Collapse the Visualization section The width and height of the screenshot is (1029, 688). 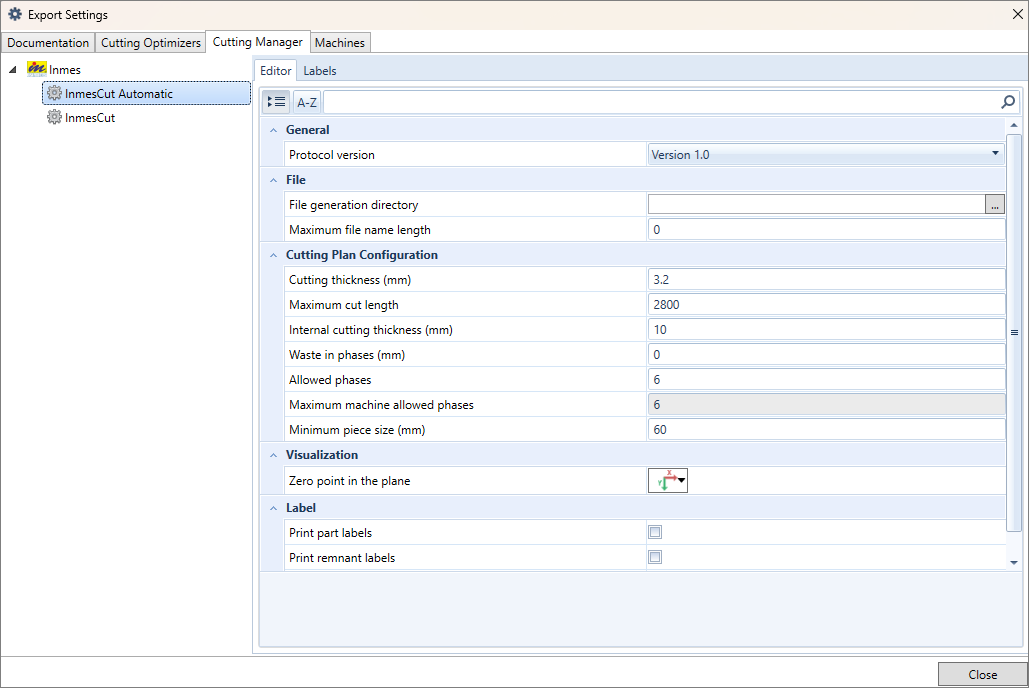274,455
